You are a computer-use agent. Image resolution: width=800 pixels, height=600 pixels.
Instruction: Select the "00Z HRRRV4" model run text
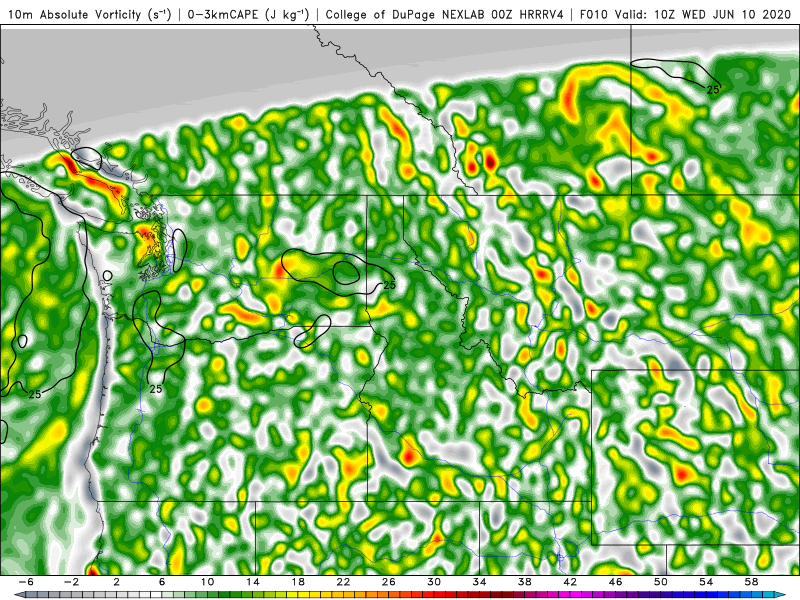coord(528,15)
